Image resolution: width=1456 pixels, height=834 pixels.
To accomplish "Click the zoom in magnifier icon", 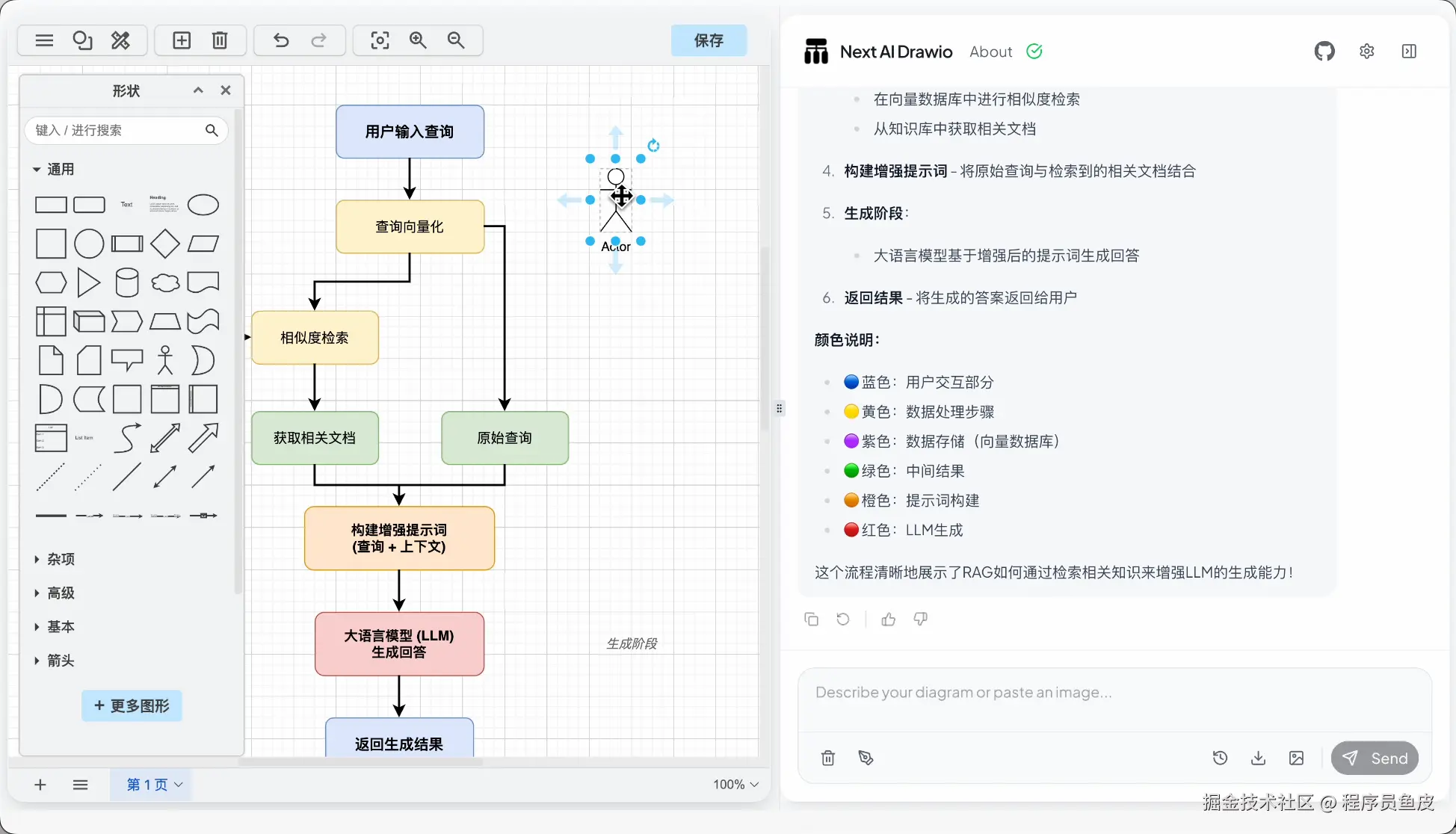I will tap(418, 40).
